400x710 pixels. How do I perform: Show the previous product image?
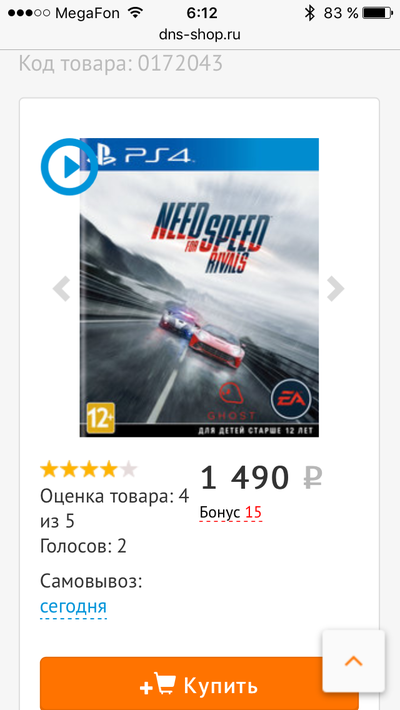click(x=61, y=288)
